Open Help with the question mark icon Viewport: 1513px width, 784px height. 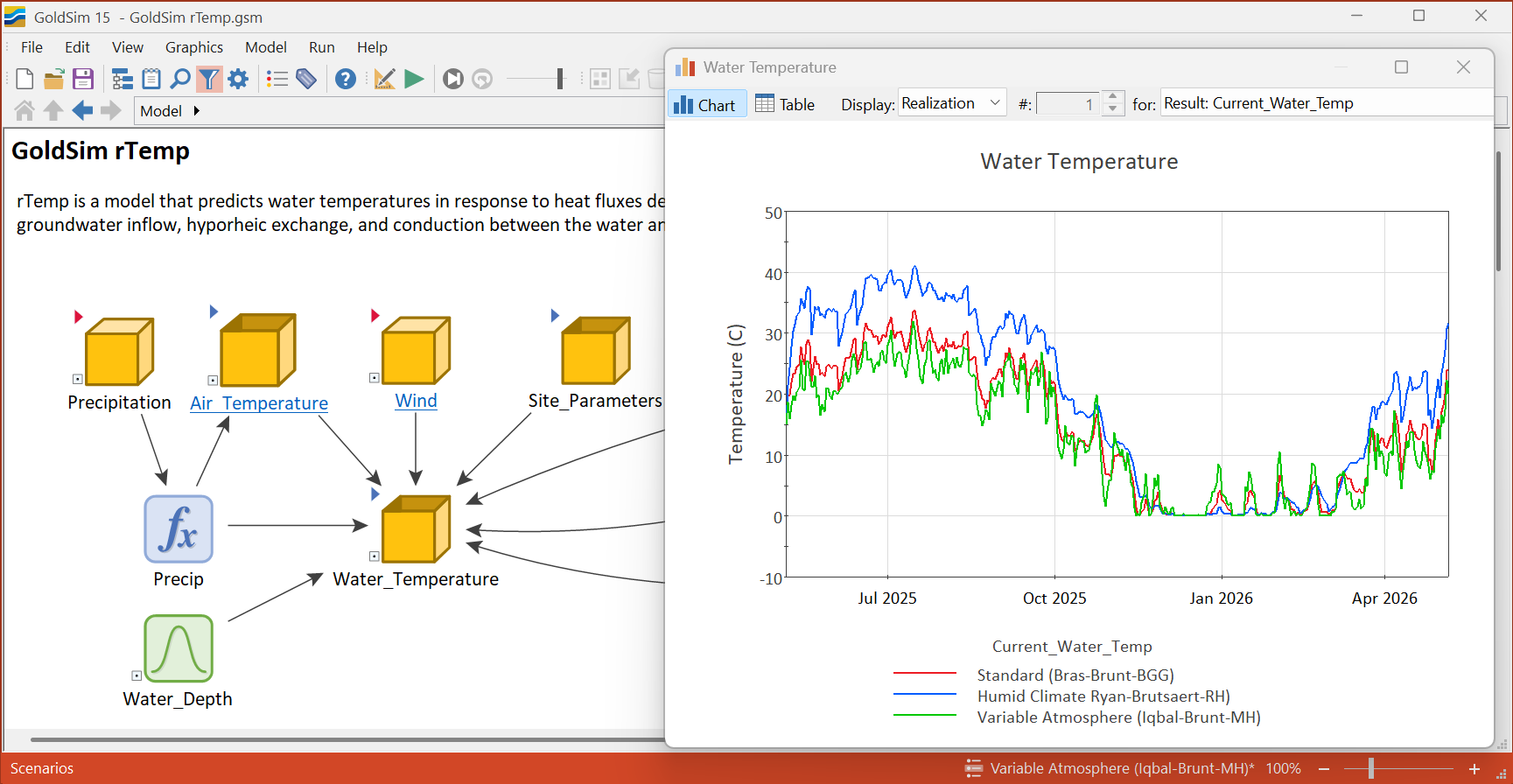[346, 79]
